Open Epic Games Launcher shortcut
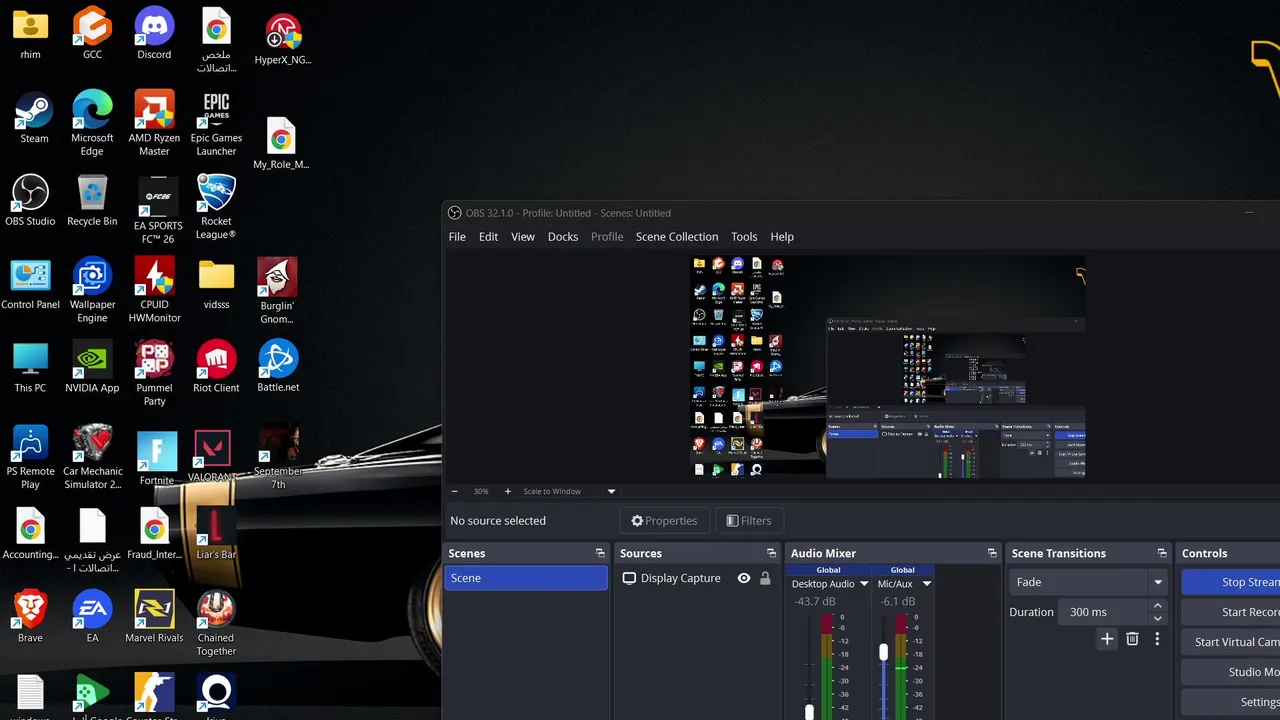This screenshot has height=720, width=1280. click(216, 124)
